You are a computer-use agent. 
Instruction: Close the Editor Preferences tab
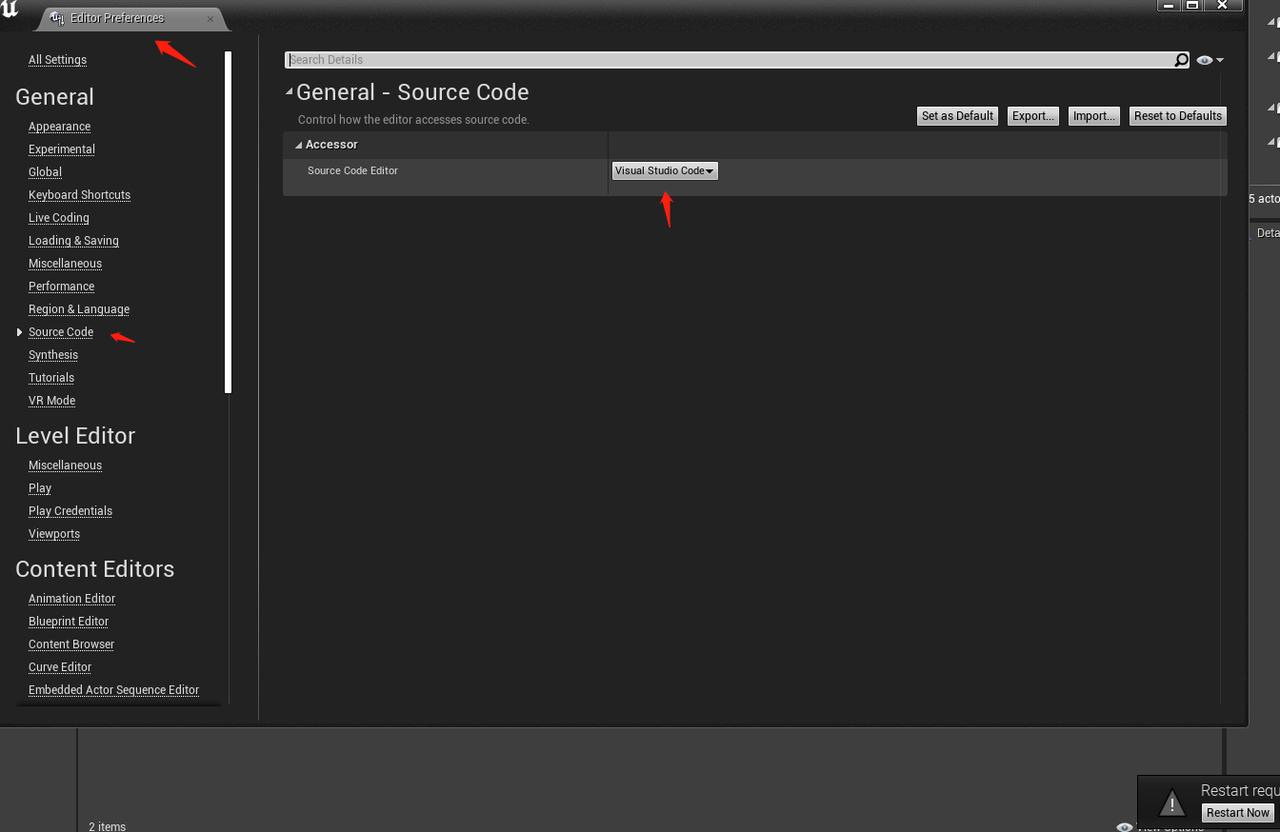[210, 18]
